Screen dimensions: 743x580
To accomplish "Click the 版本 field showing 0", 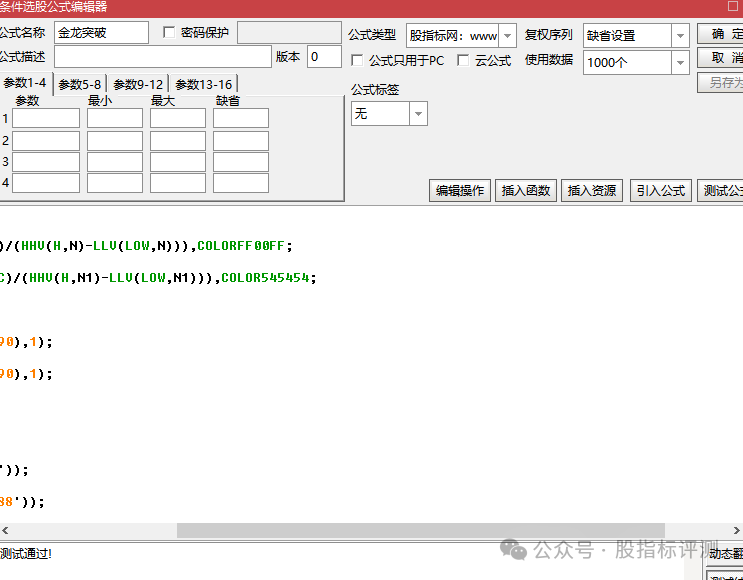I will pos(324,57).
